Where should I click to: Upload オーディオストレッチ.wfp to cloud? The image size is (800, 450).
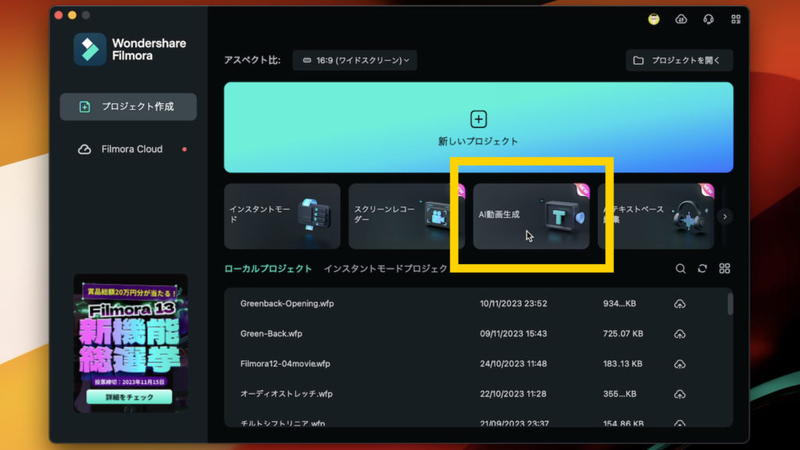pyautogui.click(x=680, y=394)
